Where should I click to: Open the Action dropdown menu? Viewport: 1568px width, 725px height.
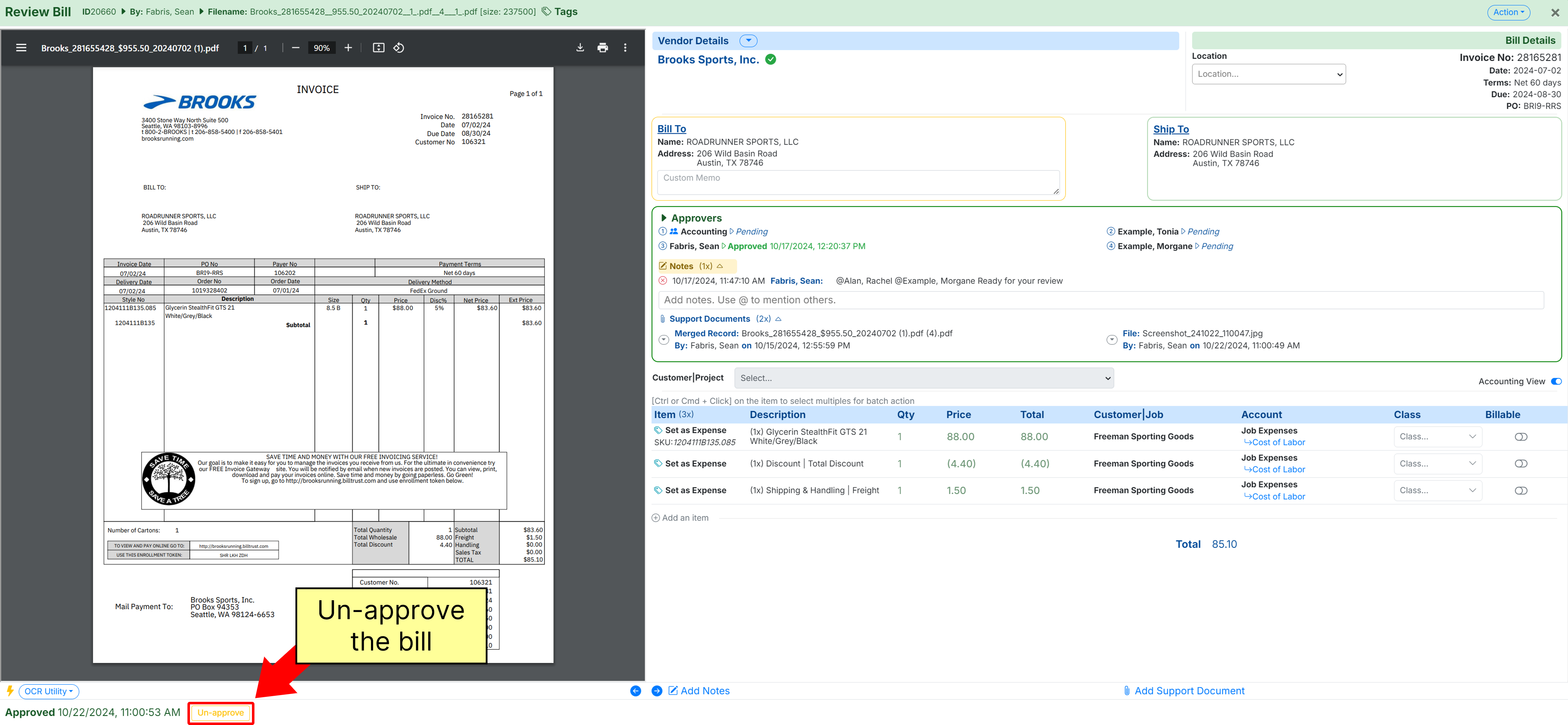tap(1508, 12)
